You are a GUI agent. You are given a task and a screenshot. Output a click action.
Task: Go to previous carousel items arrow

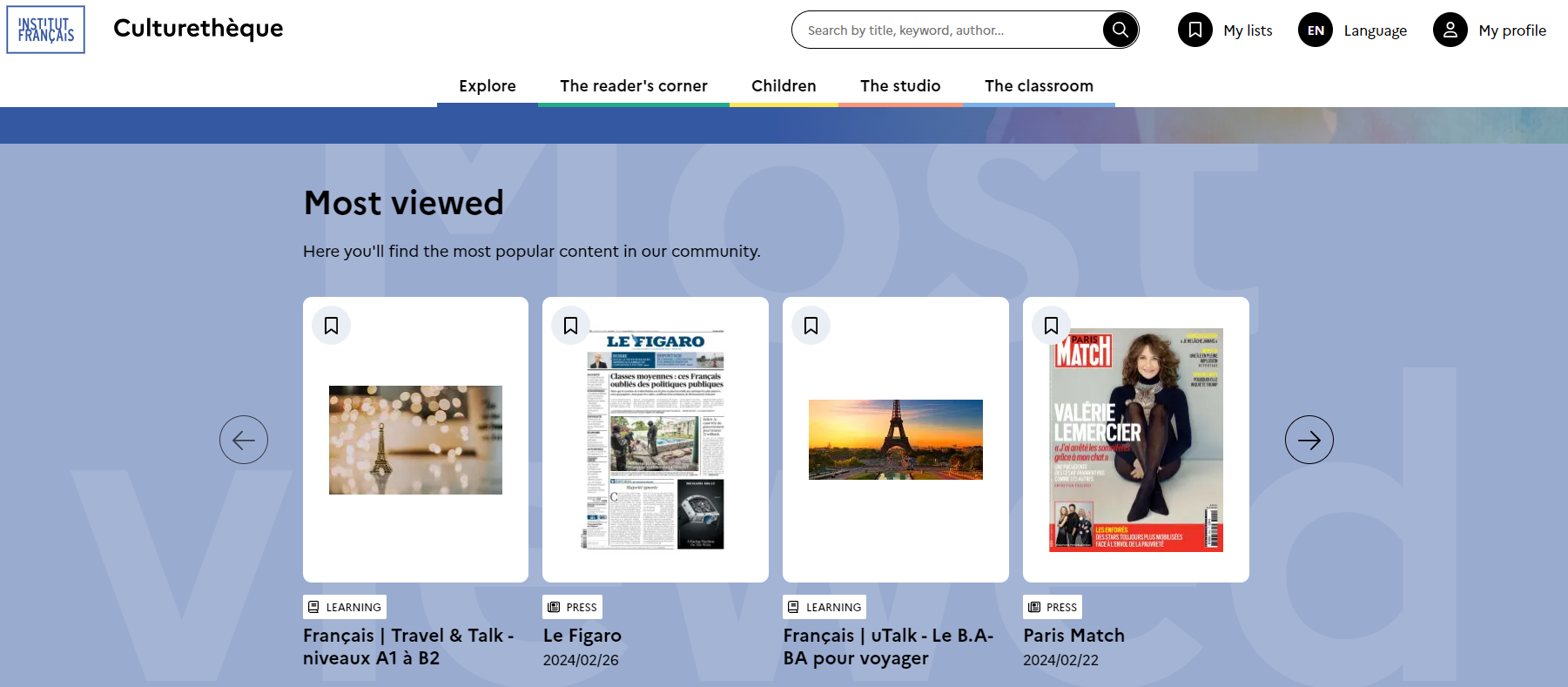coord(244,440)
